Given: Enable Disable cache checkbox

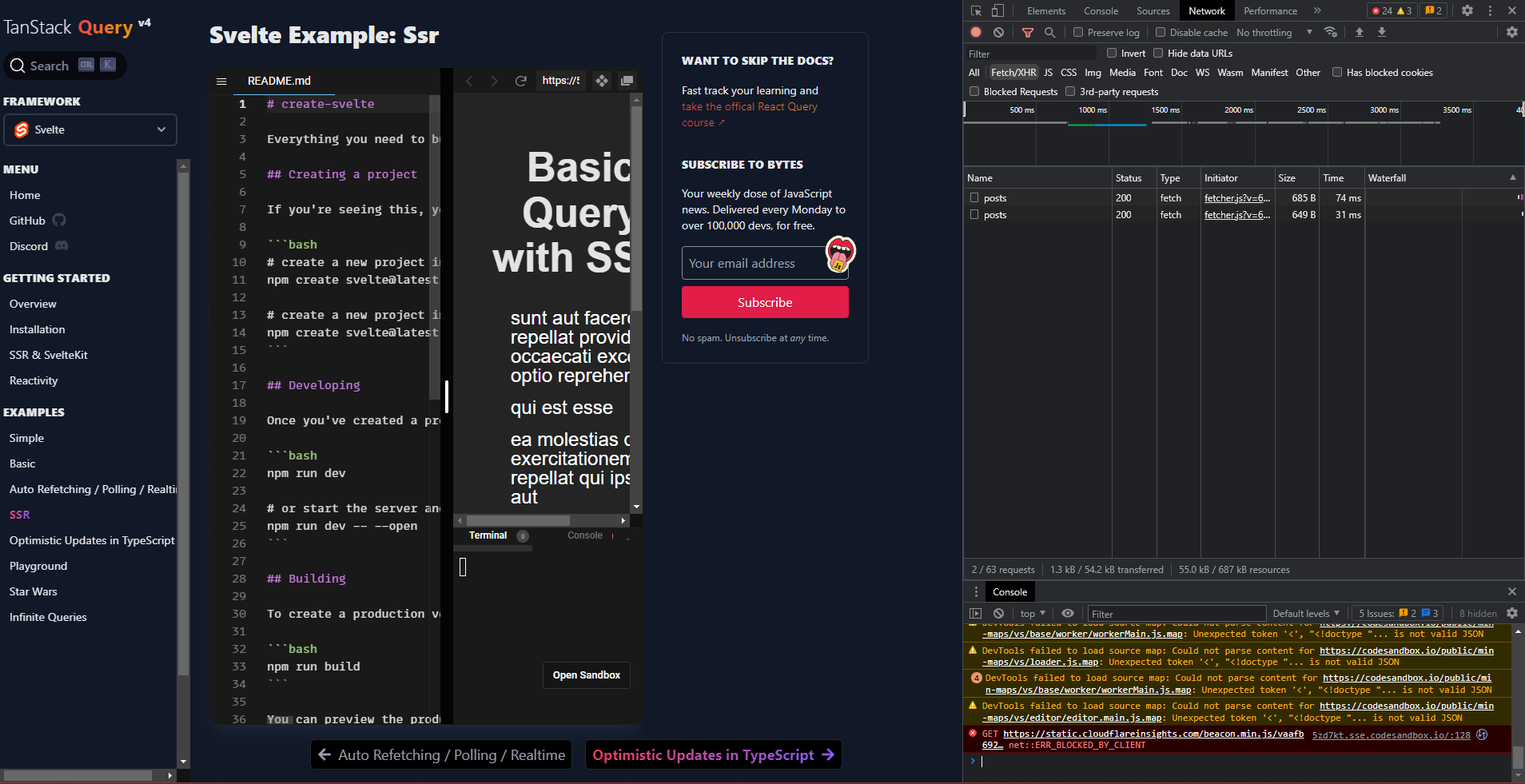Looking at the screenshot, I should (1161, 32).
